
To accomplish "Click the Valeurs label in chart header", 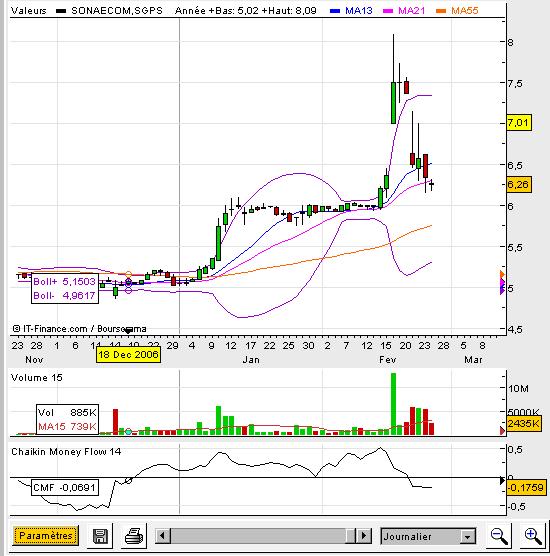I will tap(28, 11).
